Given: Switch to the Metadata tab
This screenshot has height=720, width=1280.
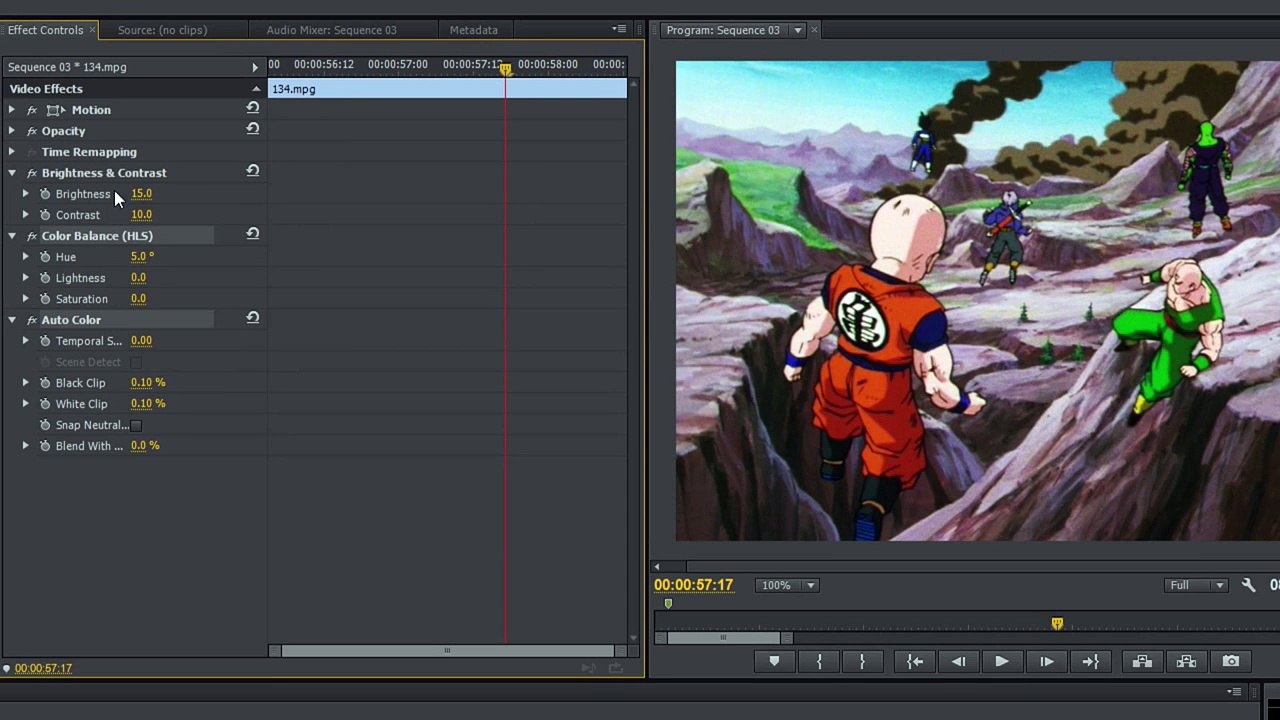Looking at the screenshot, I should tap(473, 30).
